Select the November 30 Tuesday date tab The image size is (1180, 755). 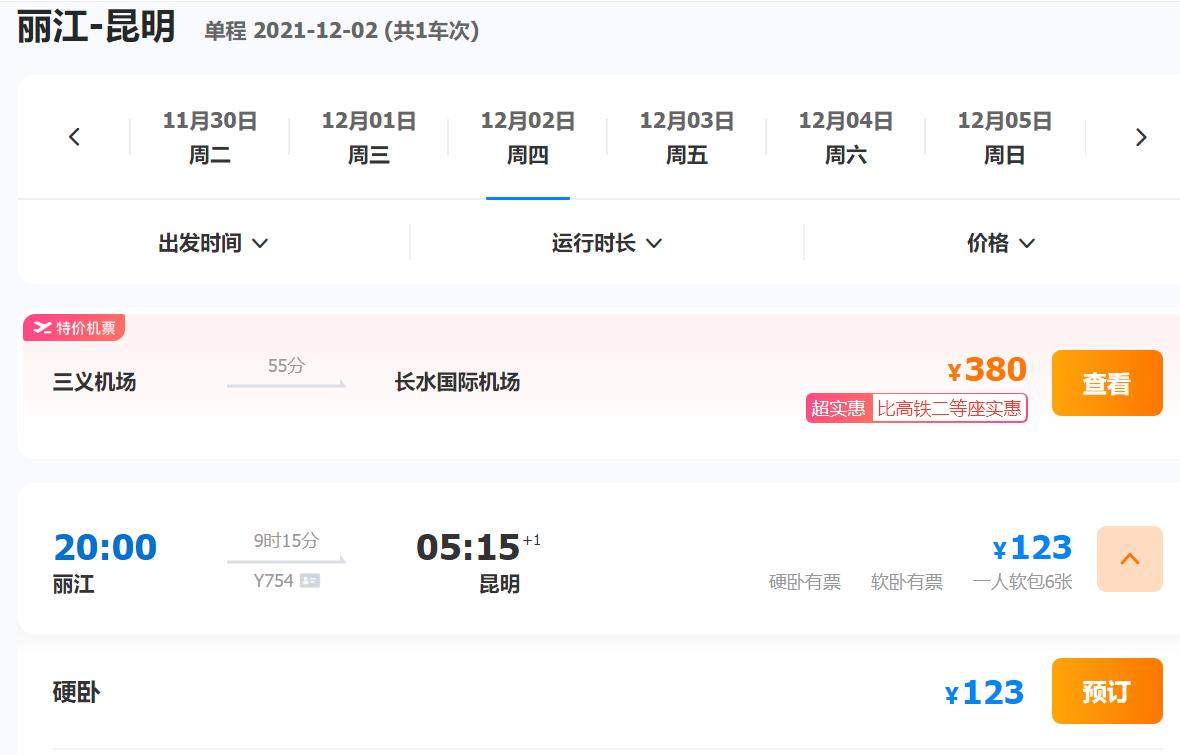click(x=210, y=137)
